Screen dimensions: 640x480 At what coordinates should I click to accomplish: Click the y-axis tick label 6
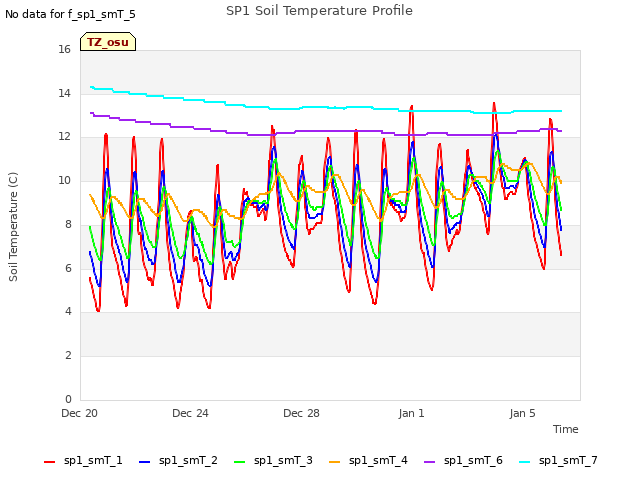[x=68, y=268]
